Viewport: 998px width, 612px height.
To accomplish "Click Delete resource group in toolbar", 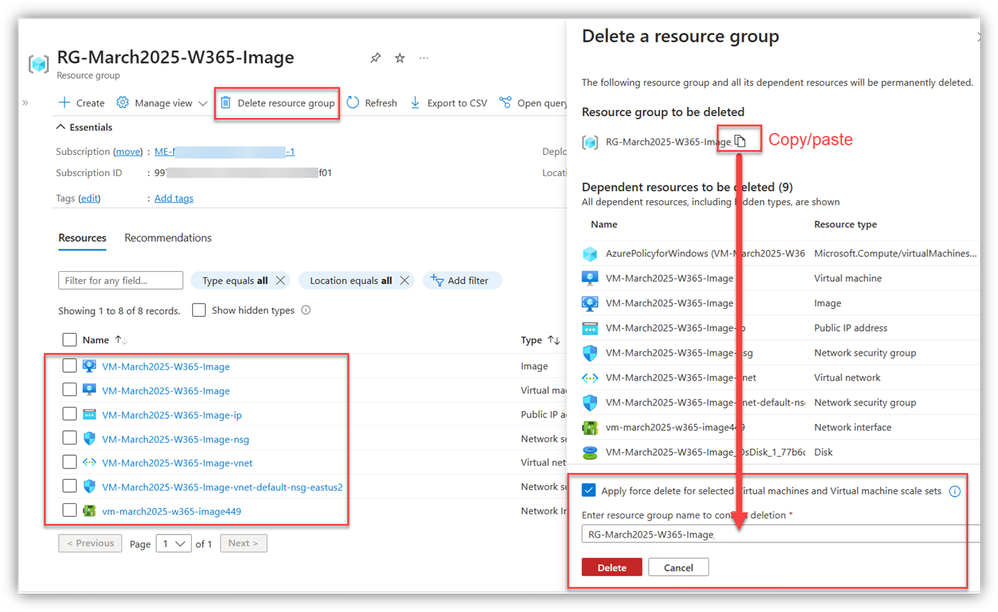I will coord(278,103).
